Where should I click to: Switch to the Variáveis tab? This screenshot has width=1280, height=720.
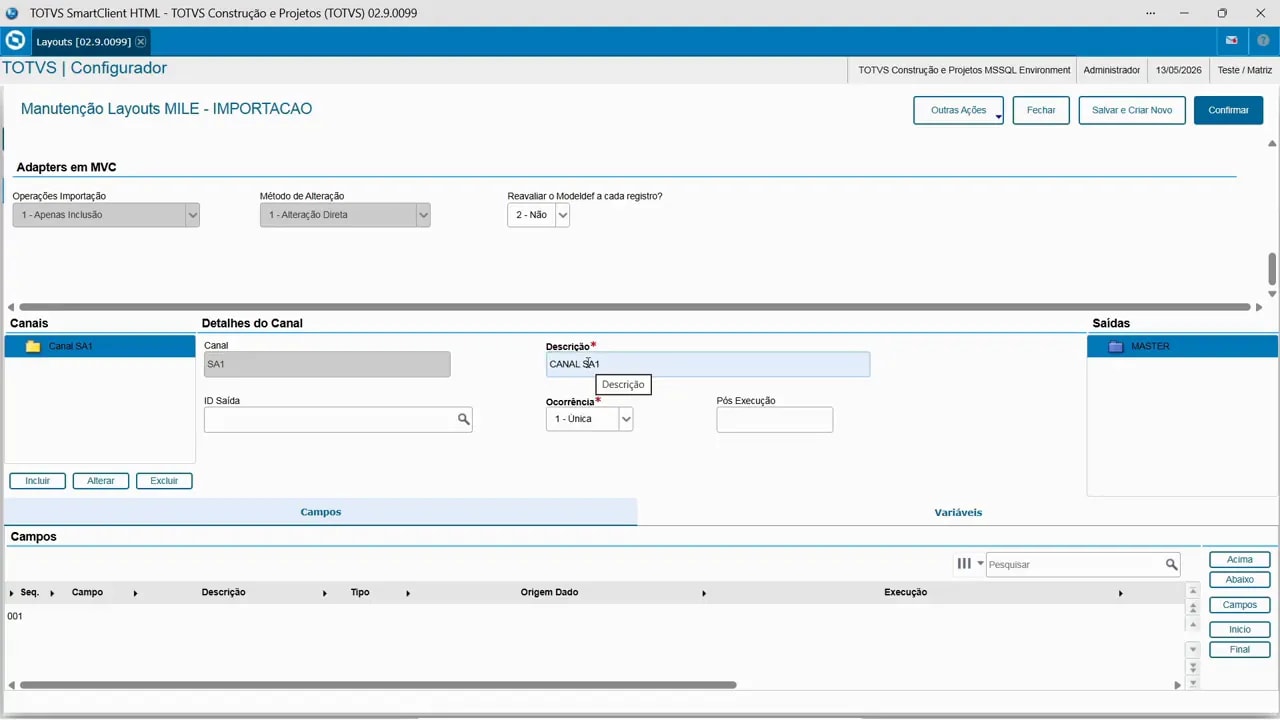[x=958, y=512]
